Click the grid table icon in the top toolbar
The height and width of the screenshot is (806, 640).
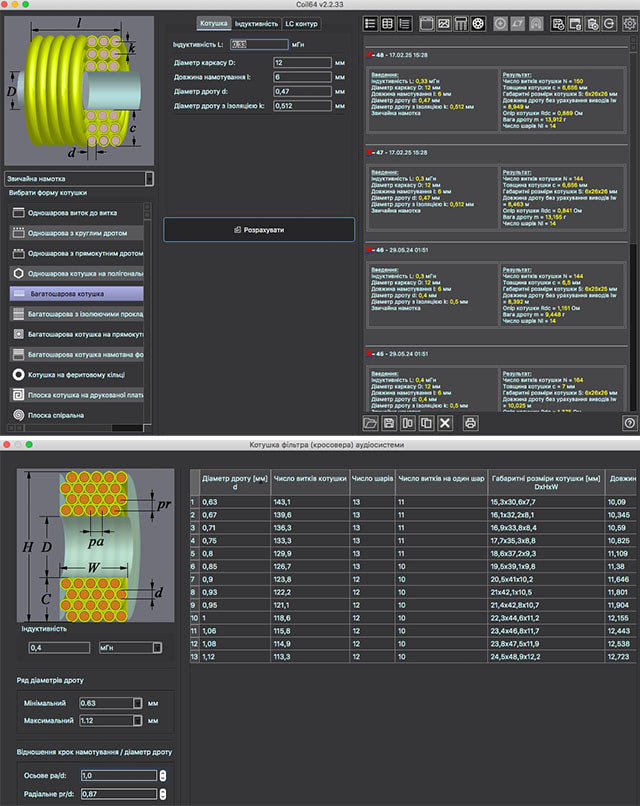(x=388, y=24)
